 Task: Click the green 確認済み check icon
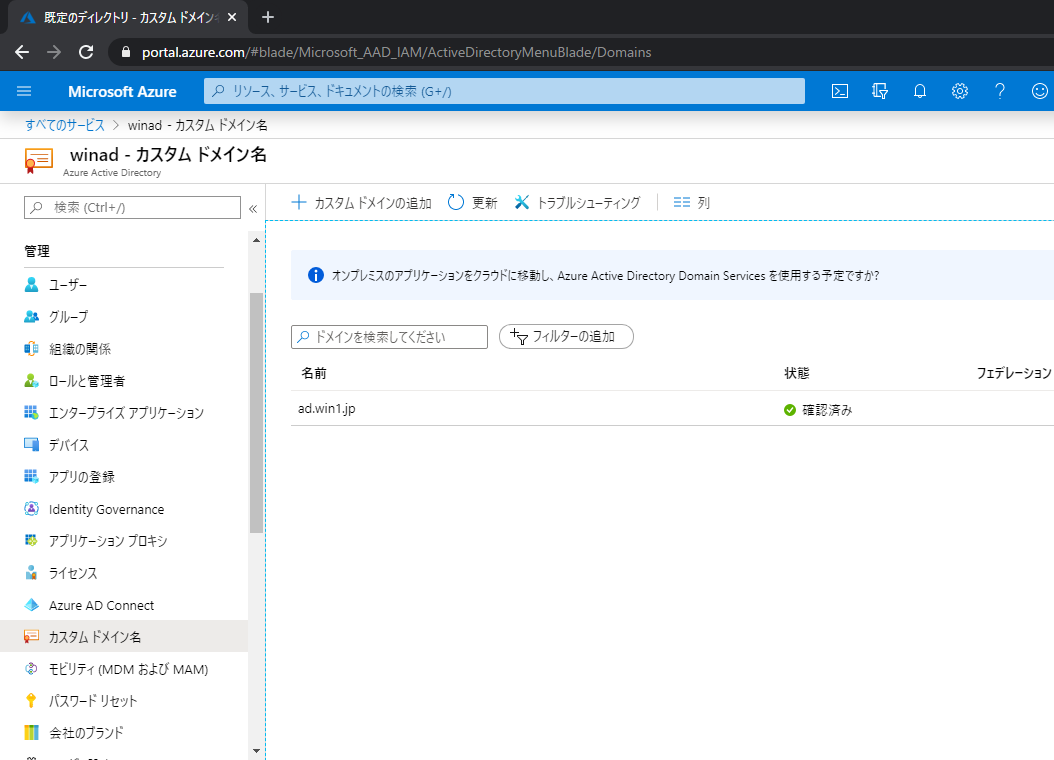click(x=790, y=410)
